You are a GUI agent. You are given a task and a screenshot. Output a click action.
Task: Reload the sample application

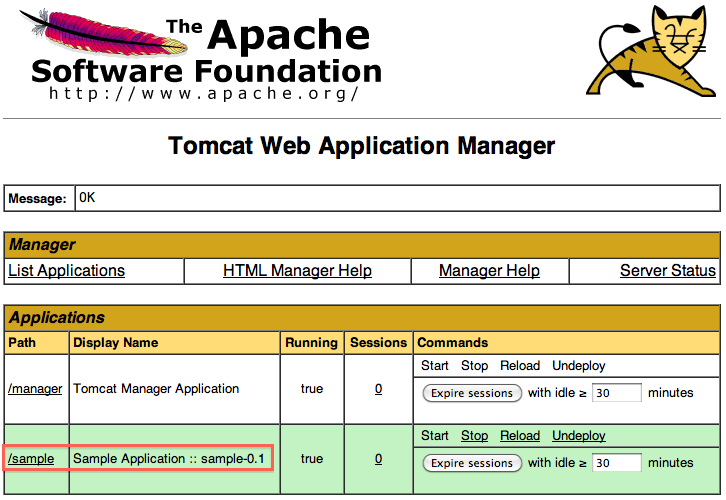pyautogui.click(x=520, y=436)
